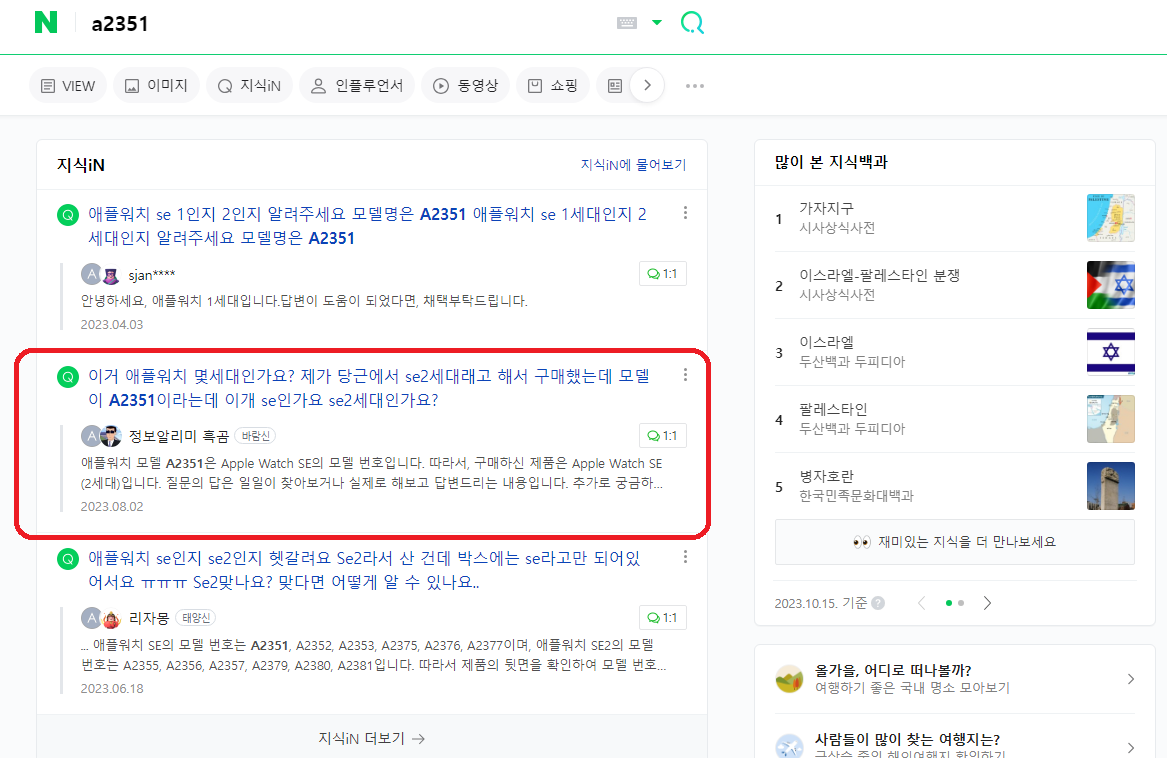Screen dimensions: 1167x758
Task: Show more tabs with the right arrow
Action: 648,86
